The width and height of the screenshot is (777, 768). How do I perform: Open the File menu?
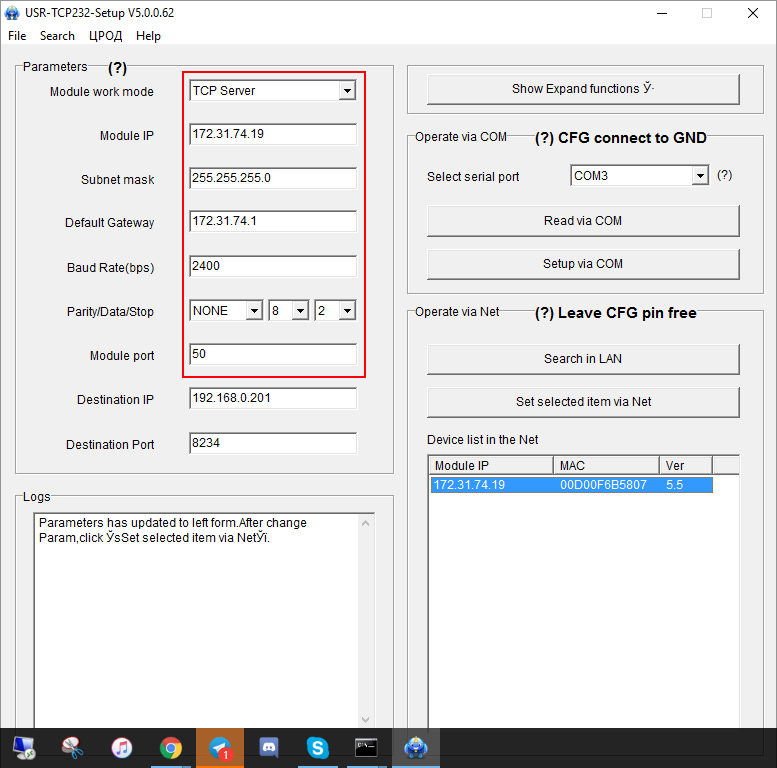pyautogui.click(x=17, y=36)
